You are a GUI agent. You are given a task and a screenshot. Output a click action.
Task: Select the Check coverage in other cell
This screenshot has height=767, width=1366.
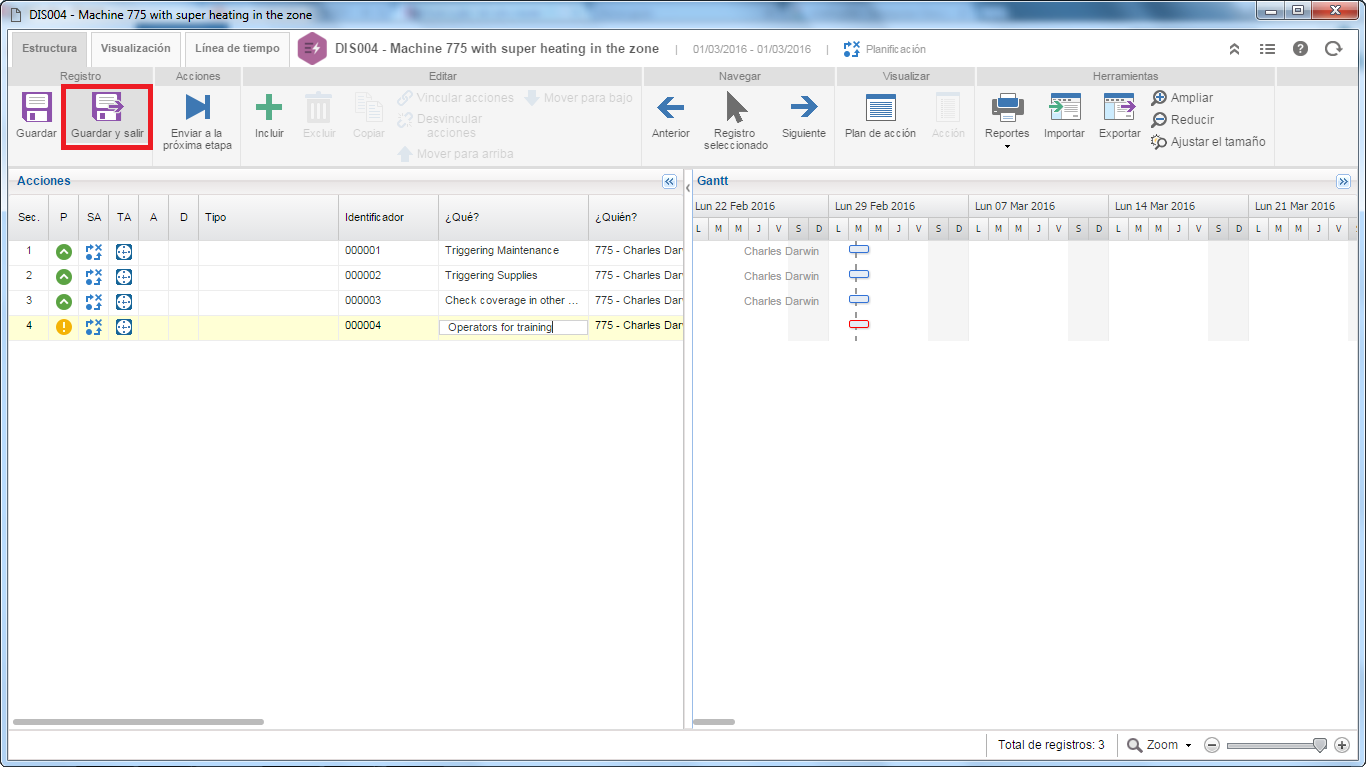(513, 302)
